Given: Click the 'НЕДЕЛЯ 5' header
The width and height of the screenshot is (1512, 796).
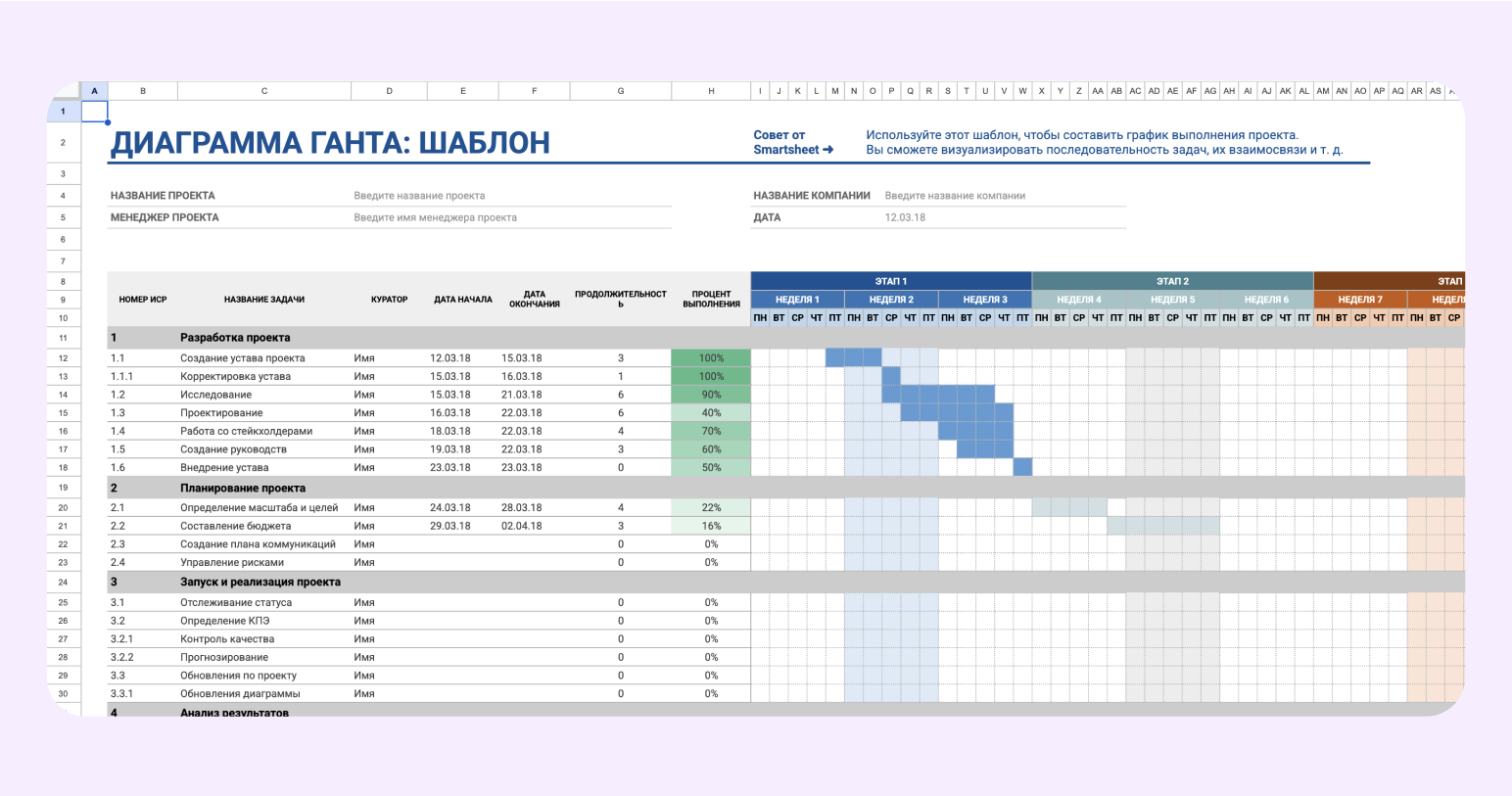Looking at the screenshot, I should point(1172,300).
